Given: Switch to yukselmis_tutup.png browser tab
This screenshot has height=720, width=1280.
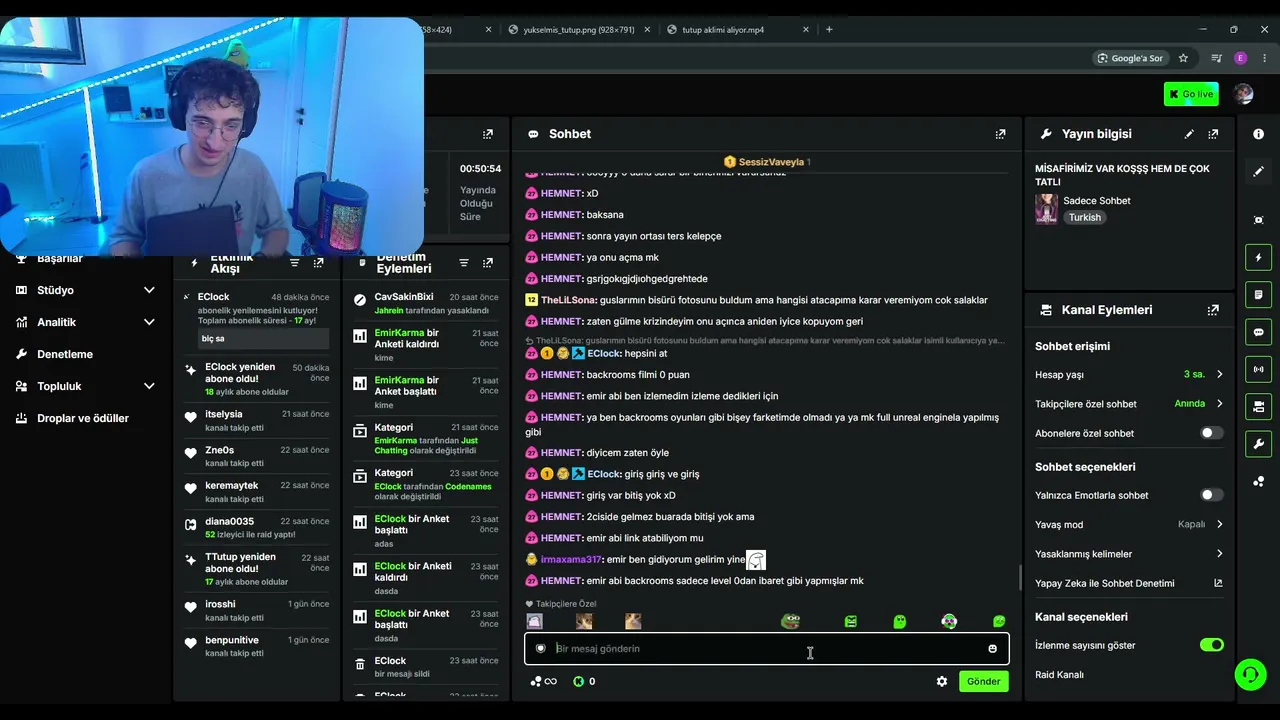Looking at the screenshot, I should coord(579,30).
